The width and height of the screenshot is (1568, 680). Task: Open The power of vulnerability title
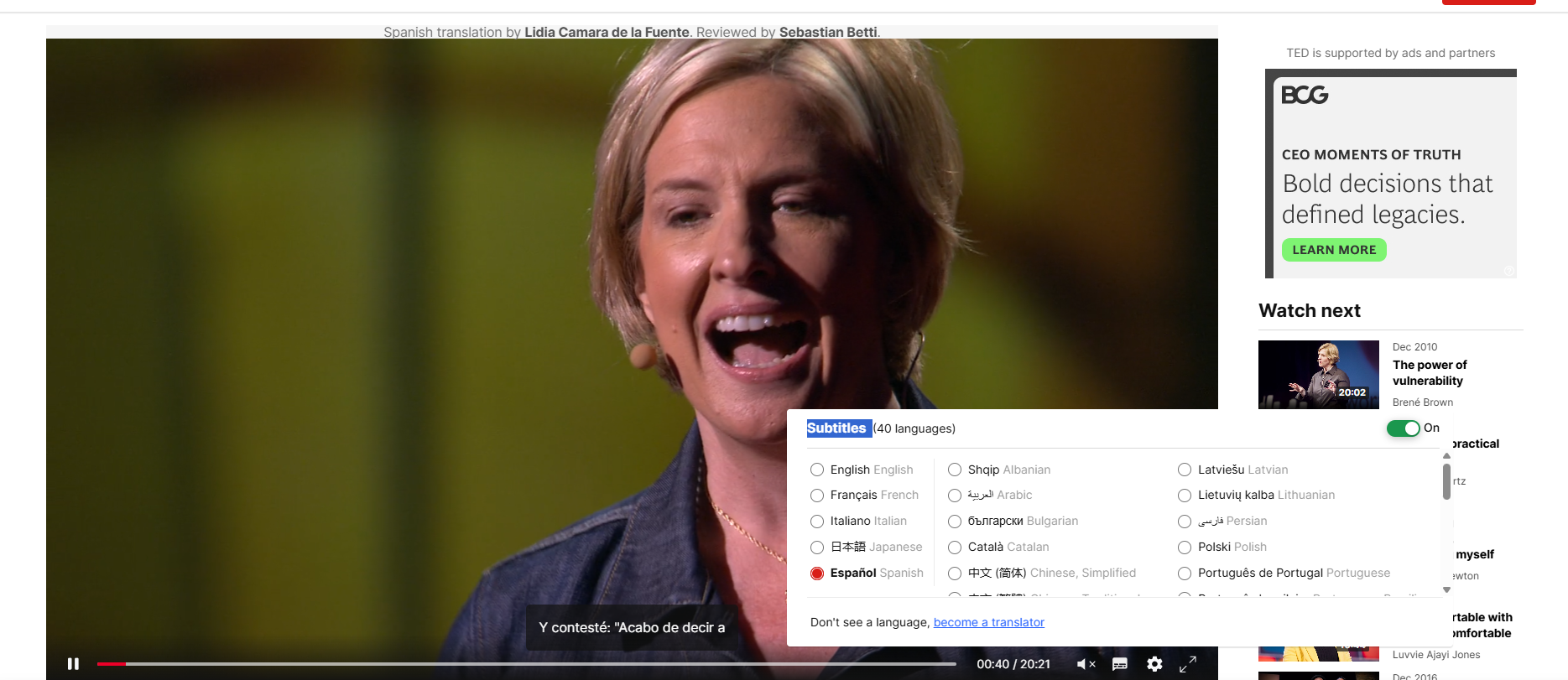[x=1430, y=373]
